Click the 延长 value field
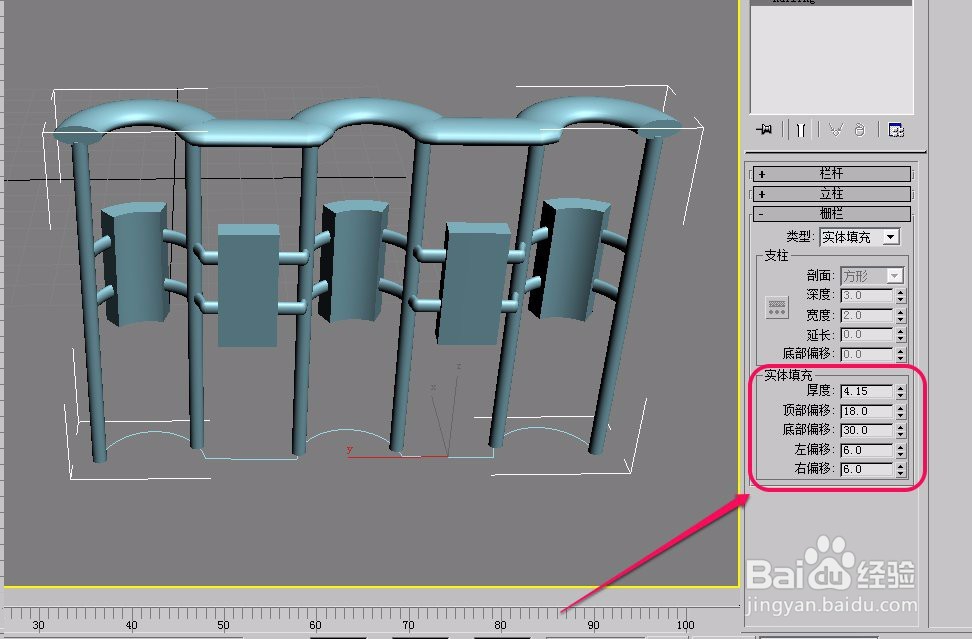The image size is (972, 639). [x=867, y=335]
